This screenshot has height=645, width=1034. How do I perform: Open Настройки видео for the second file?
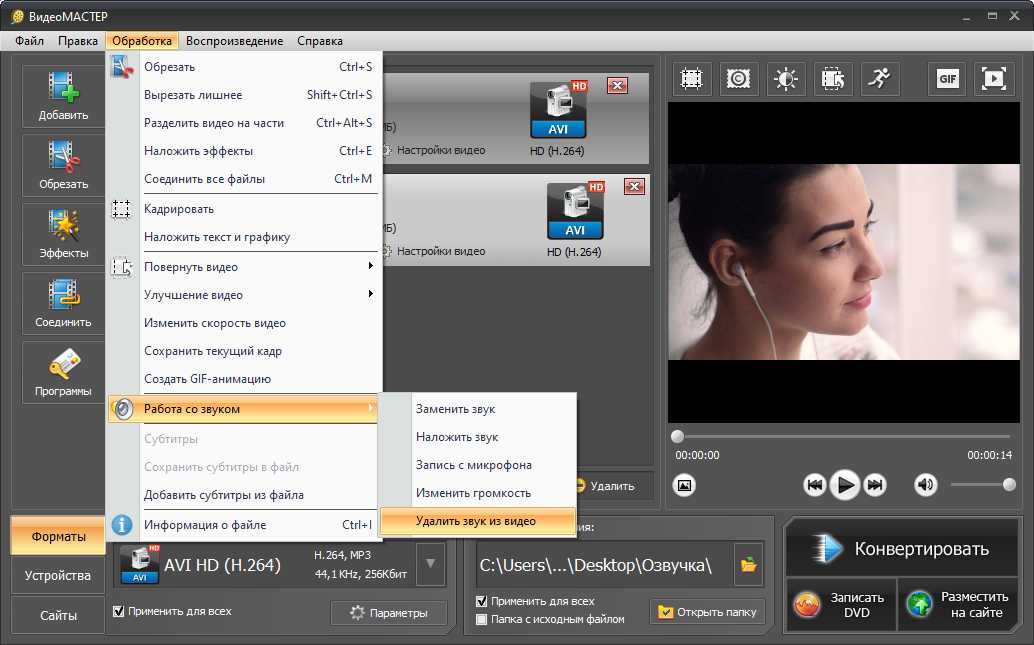coord(441,251)
